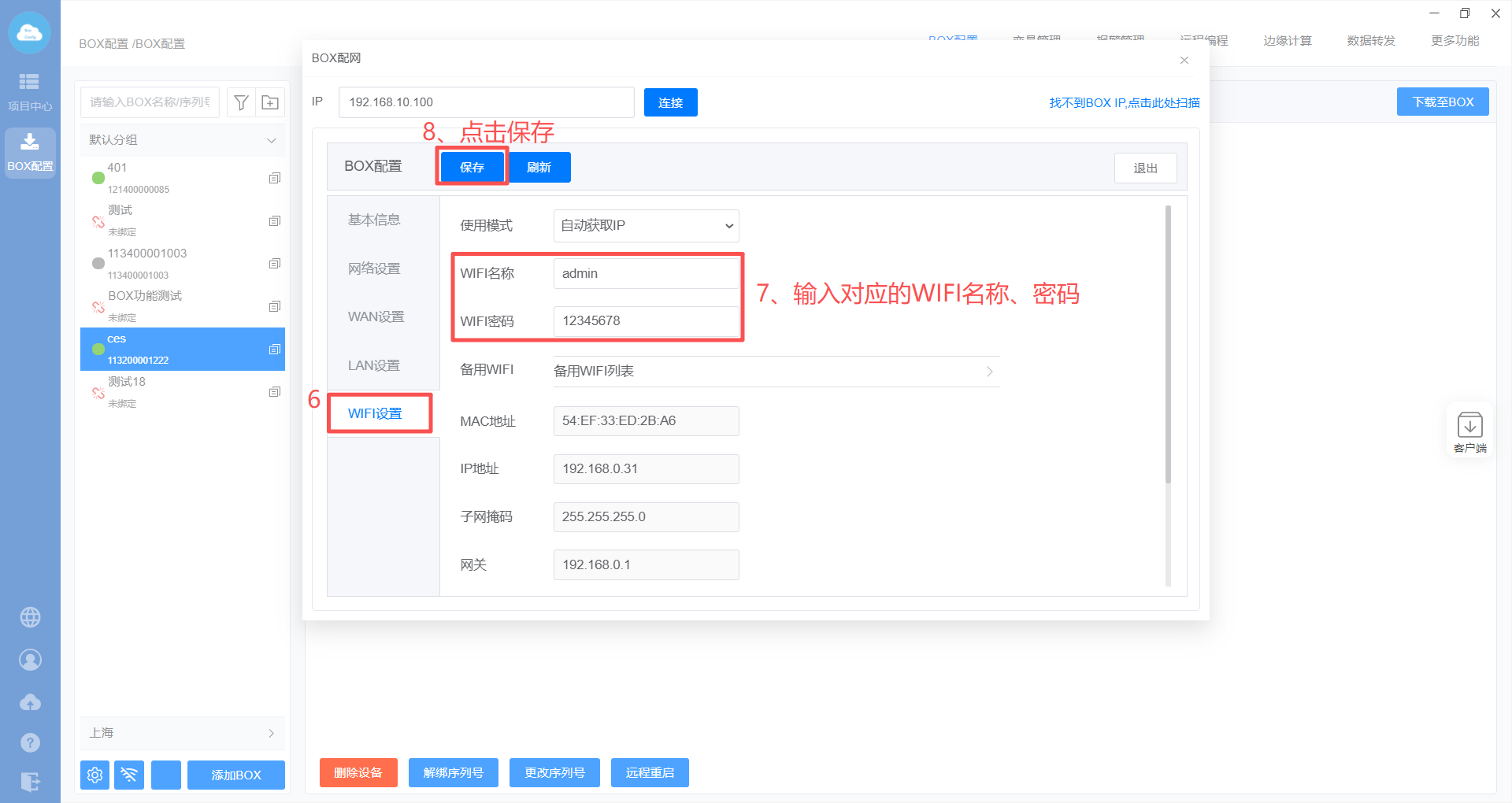This screenshot has height=803, width=1512.
Task: Open the user account icon in sidebar
Action: (30, 660)
